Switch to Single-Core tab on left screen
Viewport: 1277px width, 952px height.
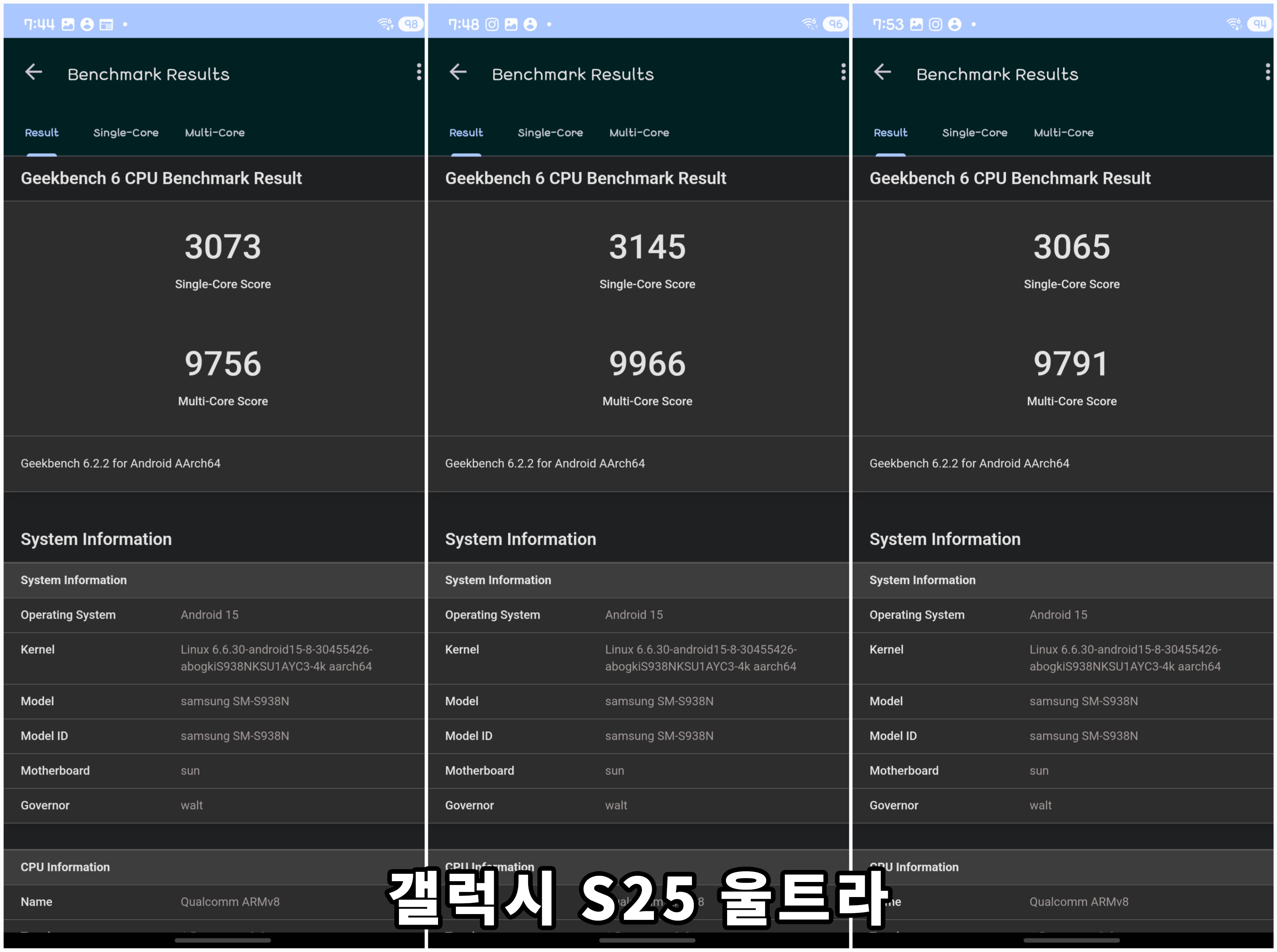click(x=126, y=132)
